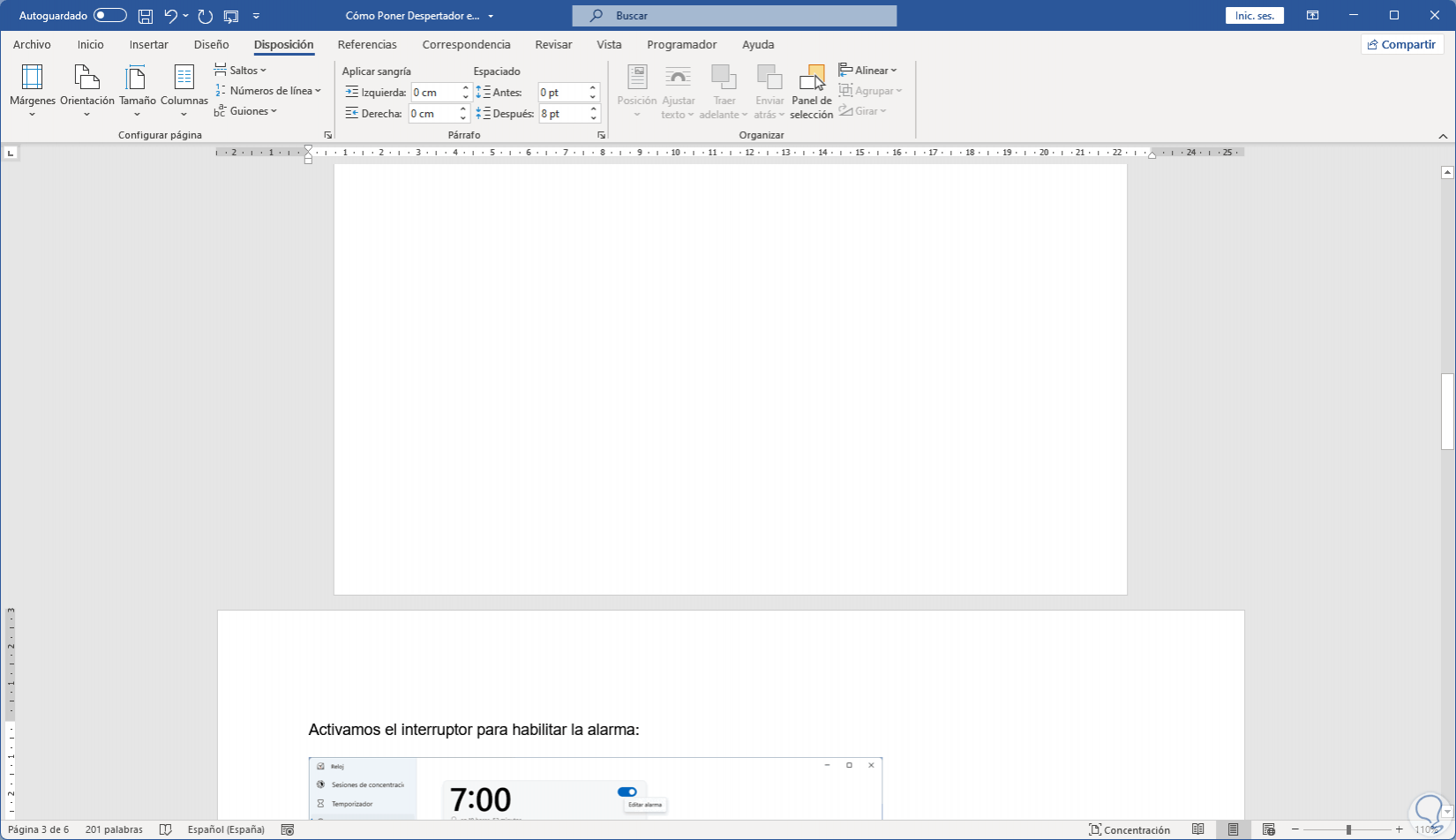Click the Antes spacing input field
1456x840 pixels.
(562, 93)
